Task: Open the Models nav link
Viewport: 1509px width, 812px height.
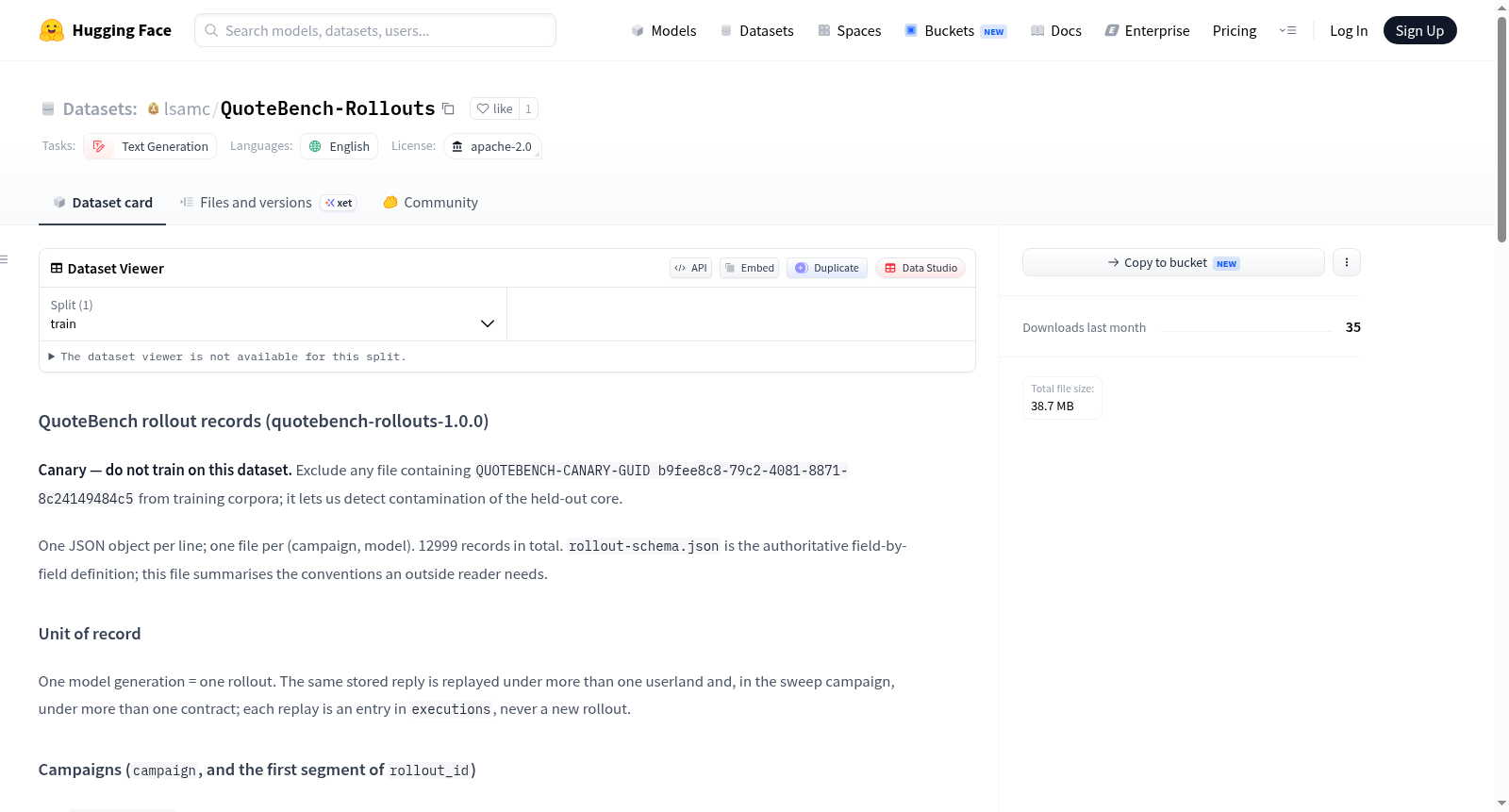Action: [664, 31]
